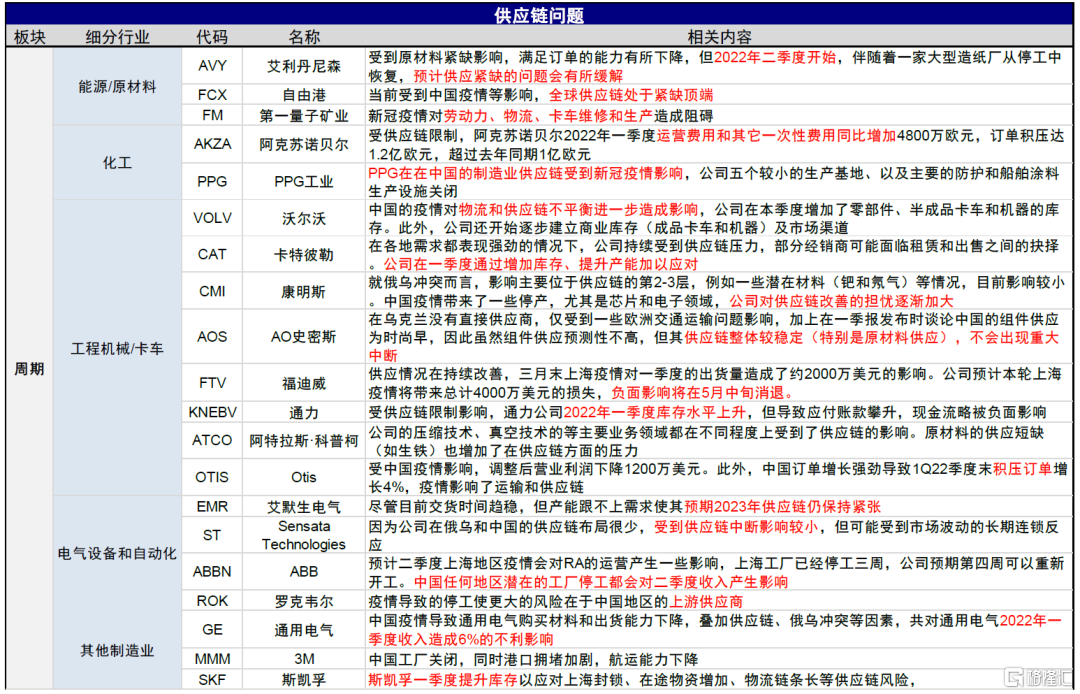Select ticker code KNEBV

[212, 412]
